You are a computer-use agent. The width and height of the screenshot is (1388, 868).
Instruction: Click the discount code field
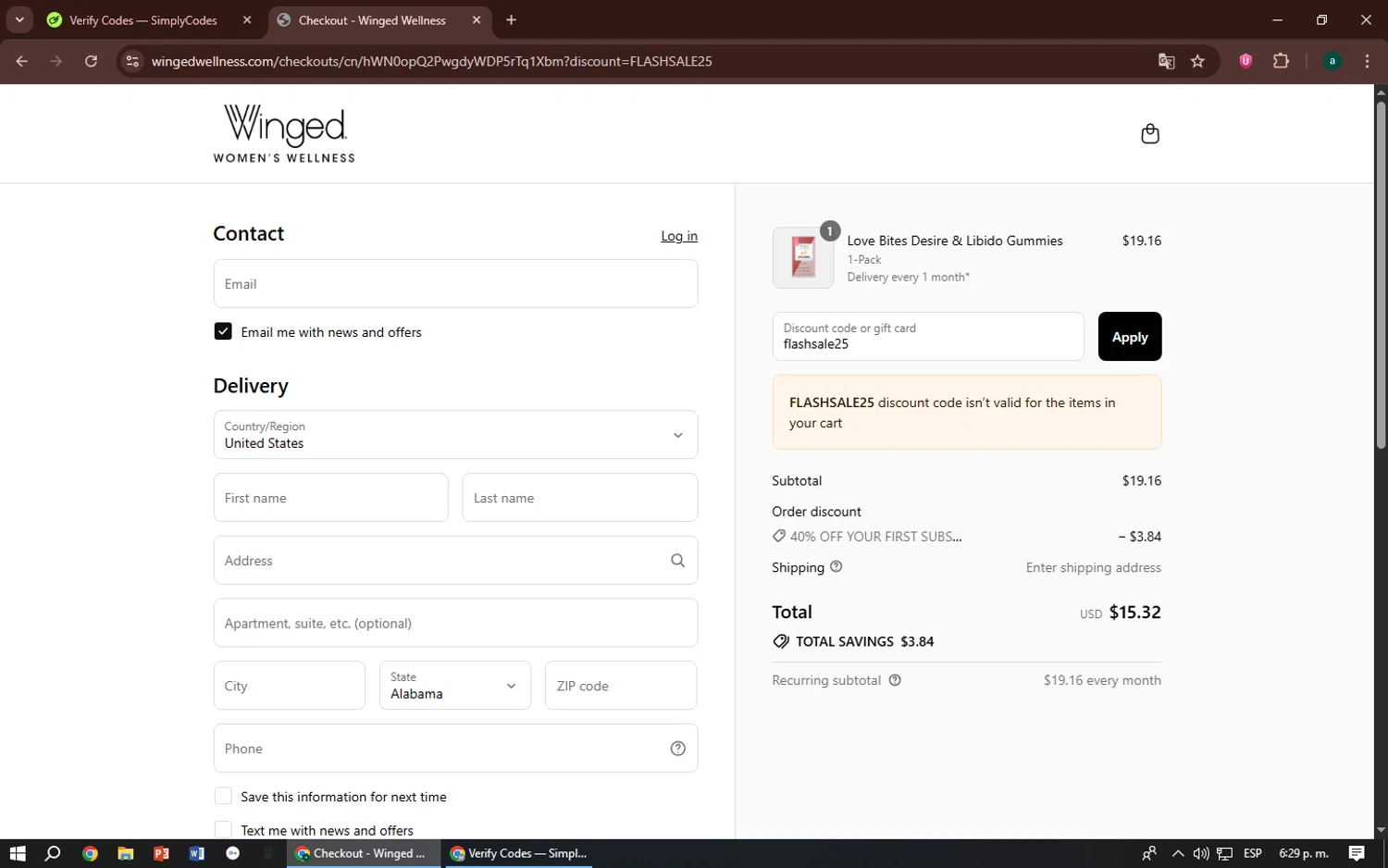click(x=928, y=337)
